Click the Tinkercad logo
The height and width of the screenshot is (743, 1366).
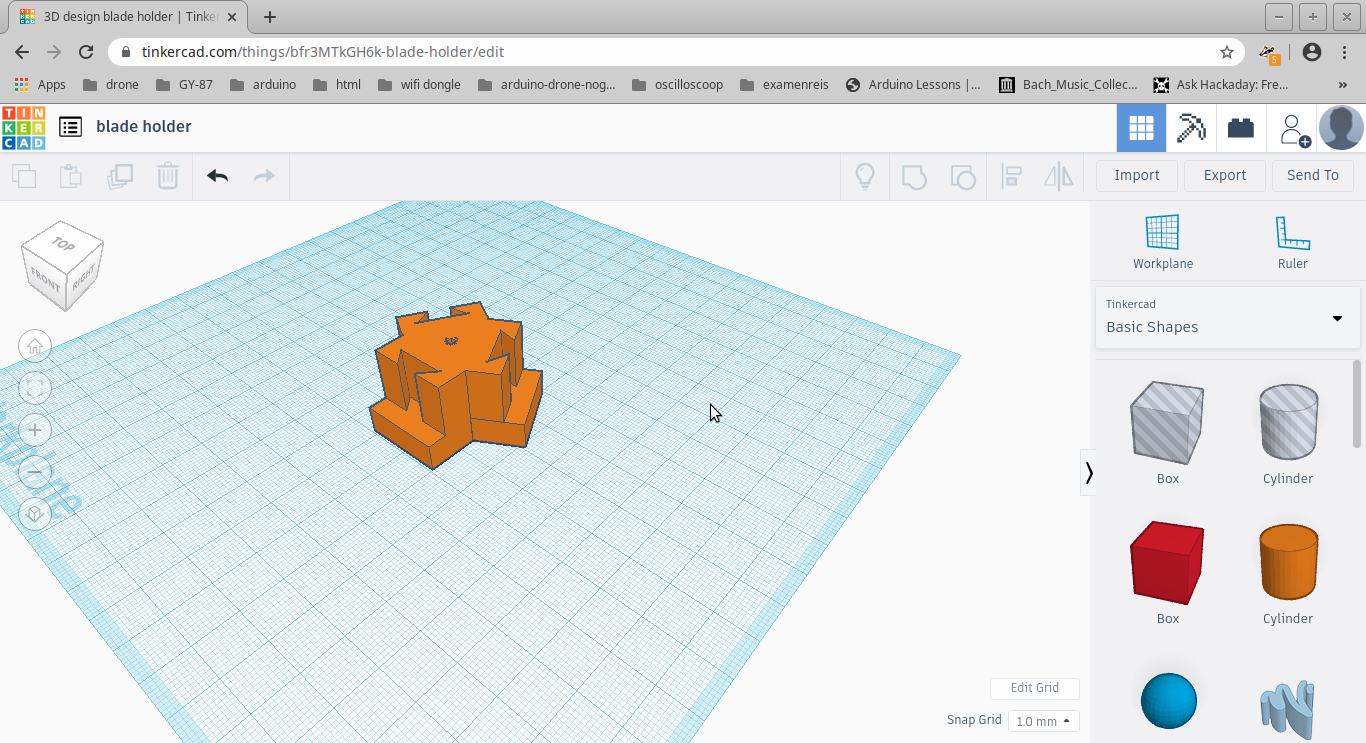pos(23,127)
